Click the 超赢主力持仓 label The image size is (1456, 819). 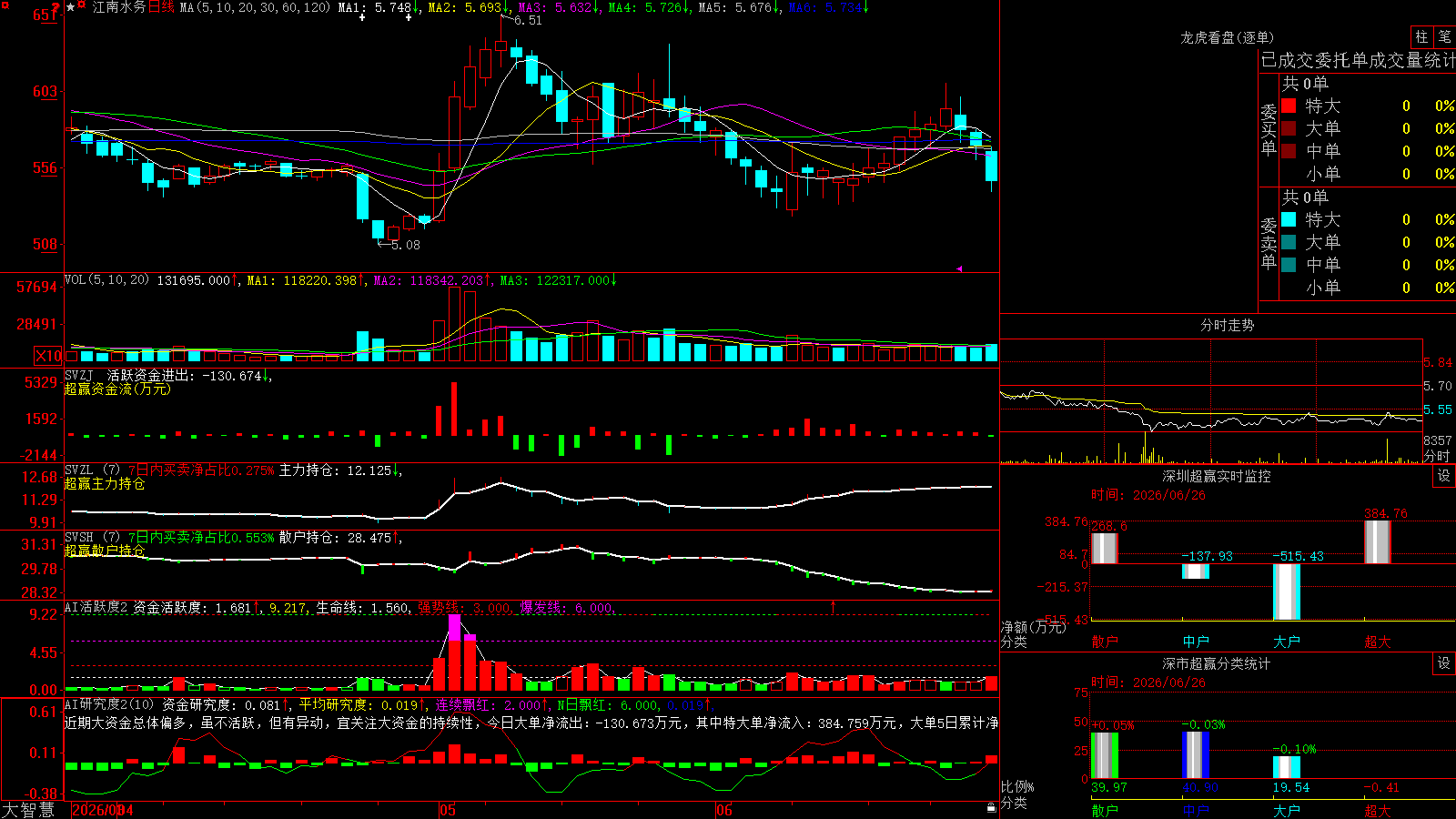pyautogui.click(x=105, y=483)
